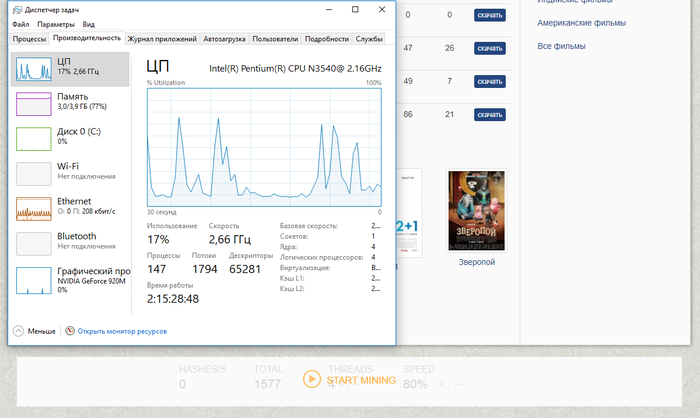Screen dimensions: 700x418
Task: Open the Зверопой movie poster thumbnail
Action: (x=476, y=211)
